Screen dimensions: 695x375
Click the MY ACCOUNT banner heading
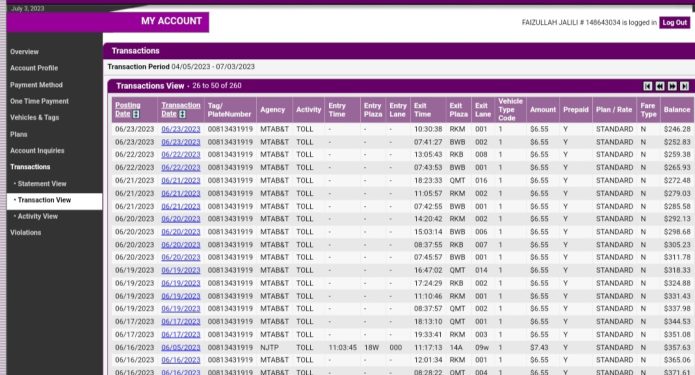(x=172, y=21)
